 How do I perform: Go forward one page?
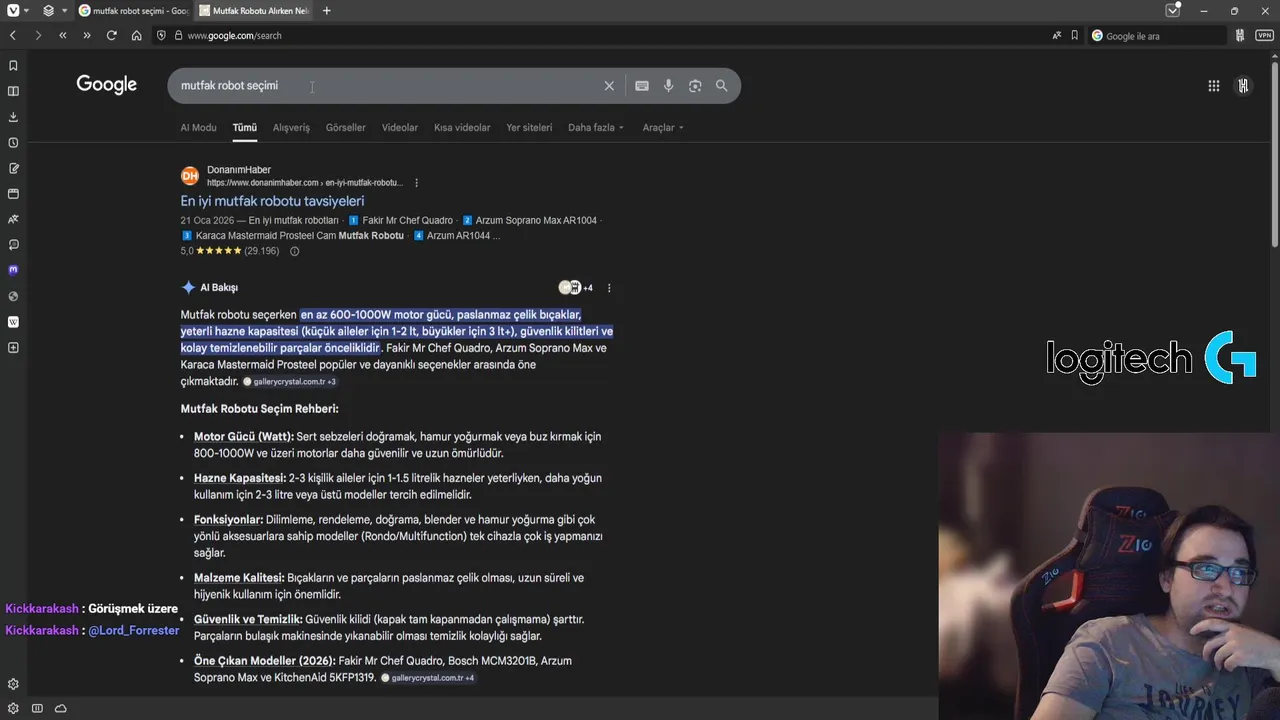click(x=38, y=35)
